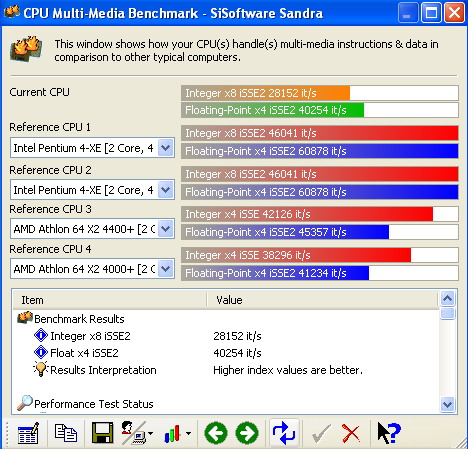468x449 pixels.
Task: Click the Results Interpretation lightbulb icon
Action: click(x=41, y=369)
